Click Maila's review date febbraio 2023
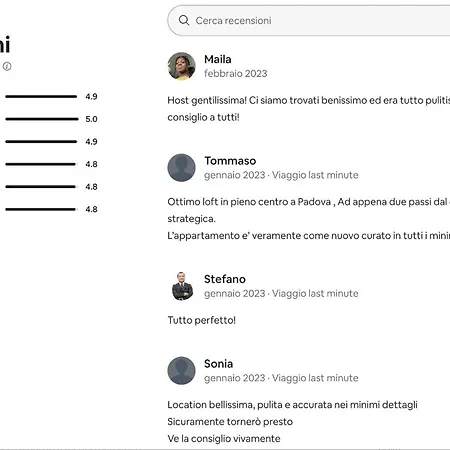Viewport: 450px width, 450px height. 236,73
